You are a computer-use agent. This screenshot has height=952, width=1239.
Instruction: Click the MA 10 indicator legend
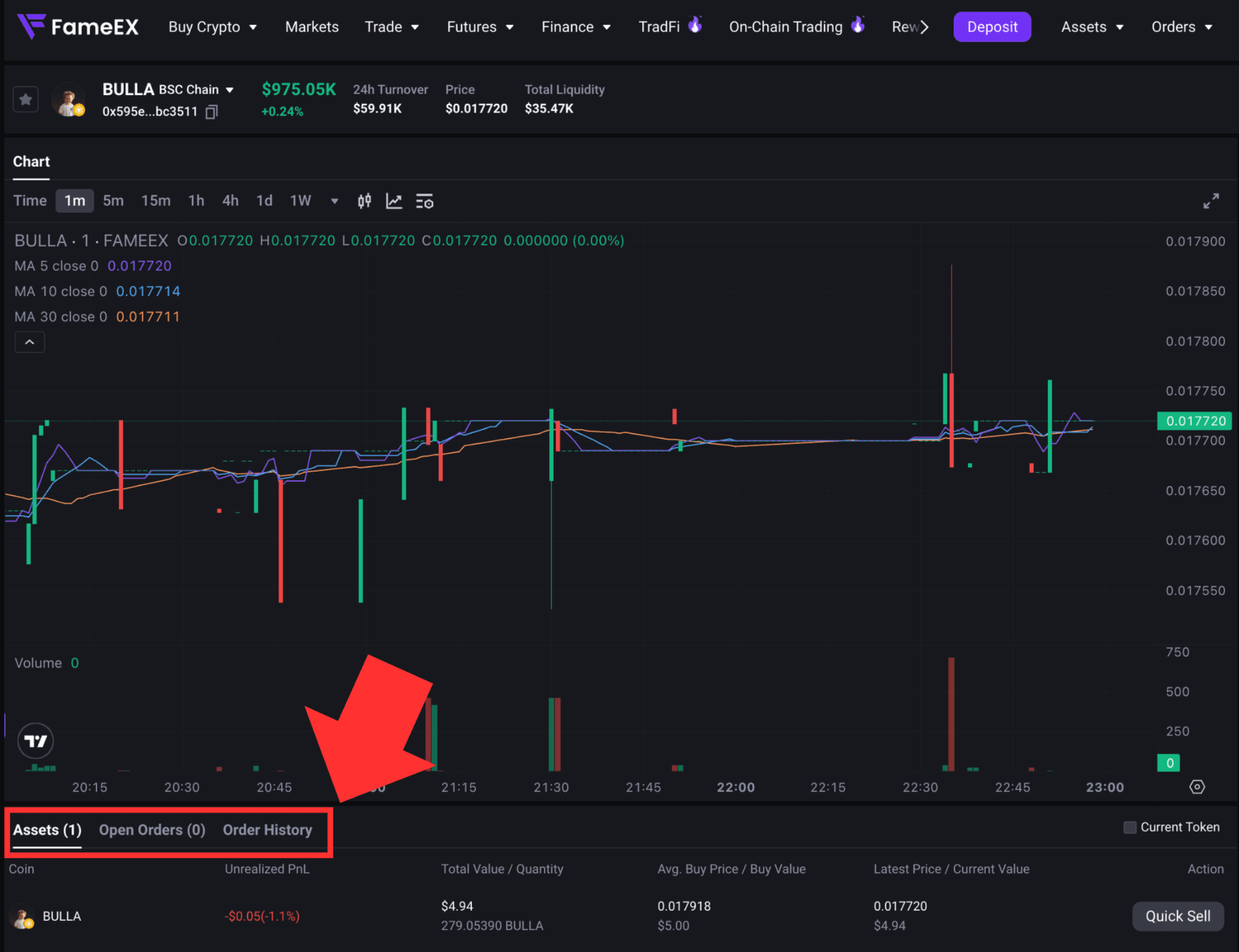(x=97, y=291)
